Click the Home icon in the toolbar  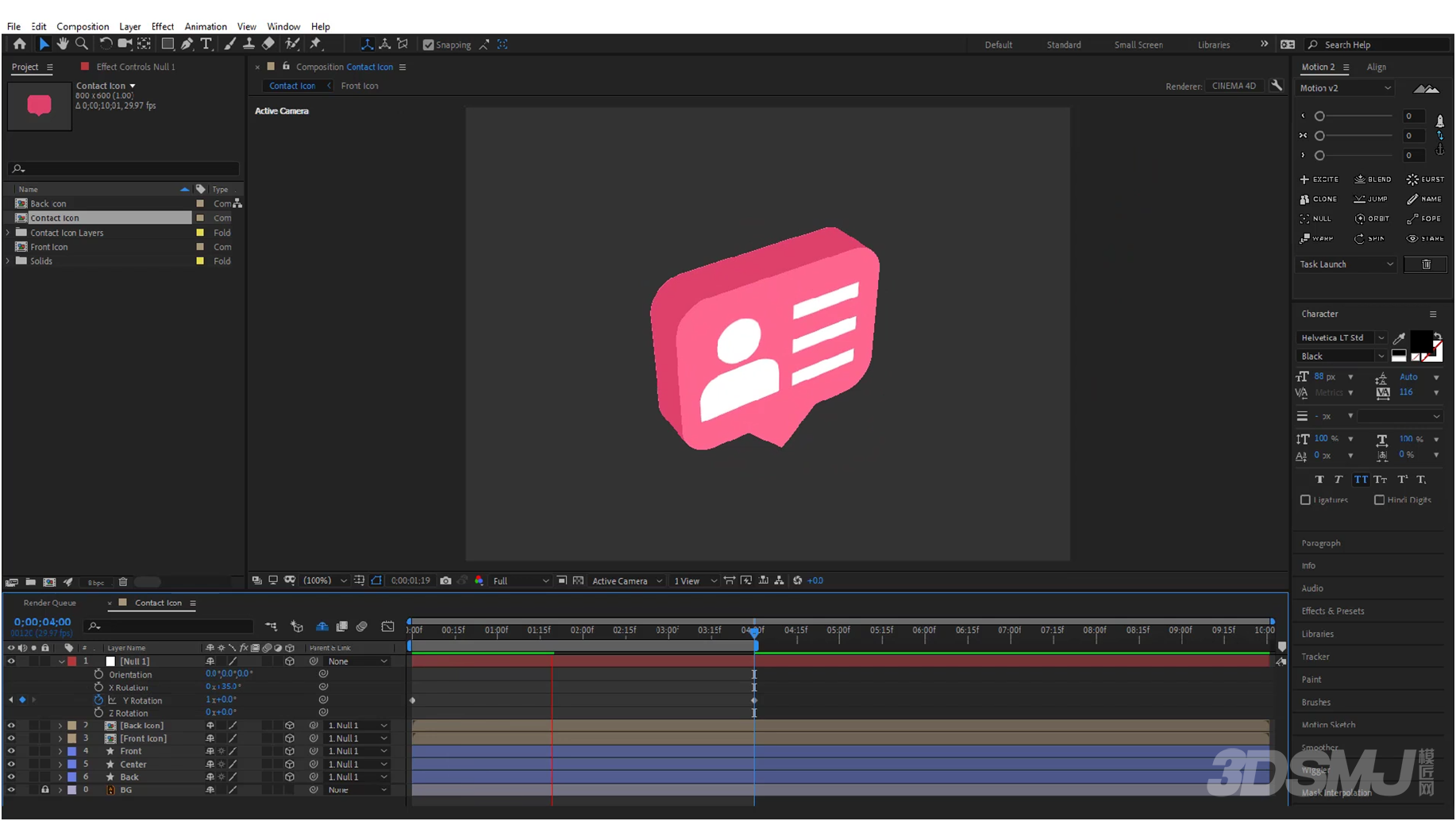20,44
